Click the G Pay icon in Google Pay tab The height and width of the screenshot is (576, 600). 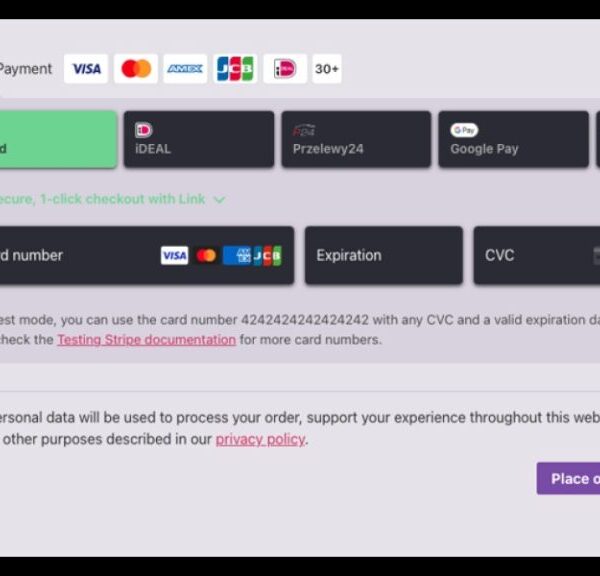464,130
